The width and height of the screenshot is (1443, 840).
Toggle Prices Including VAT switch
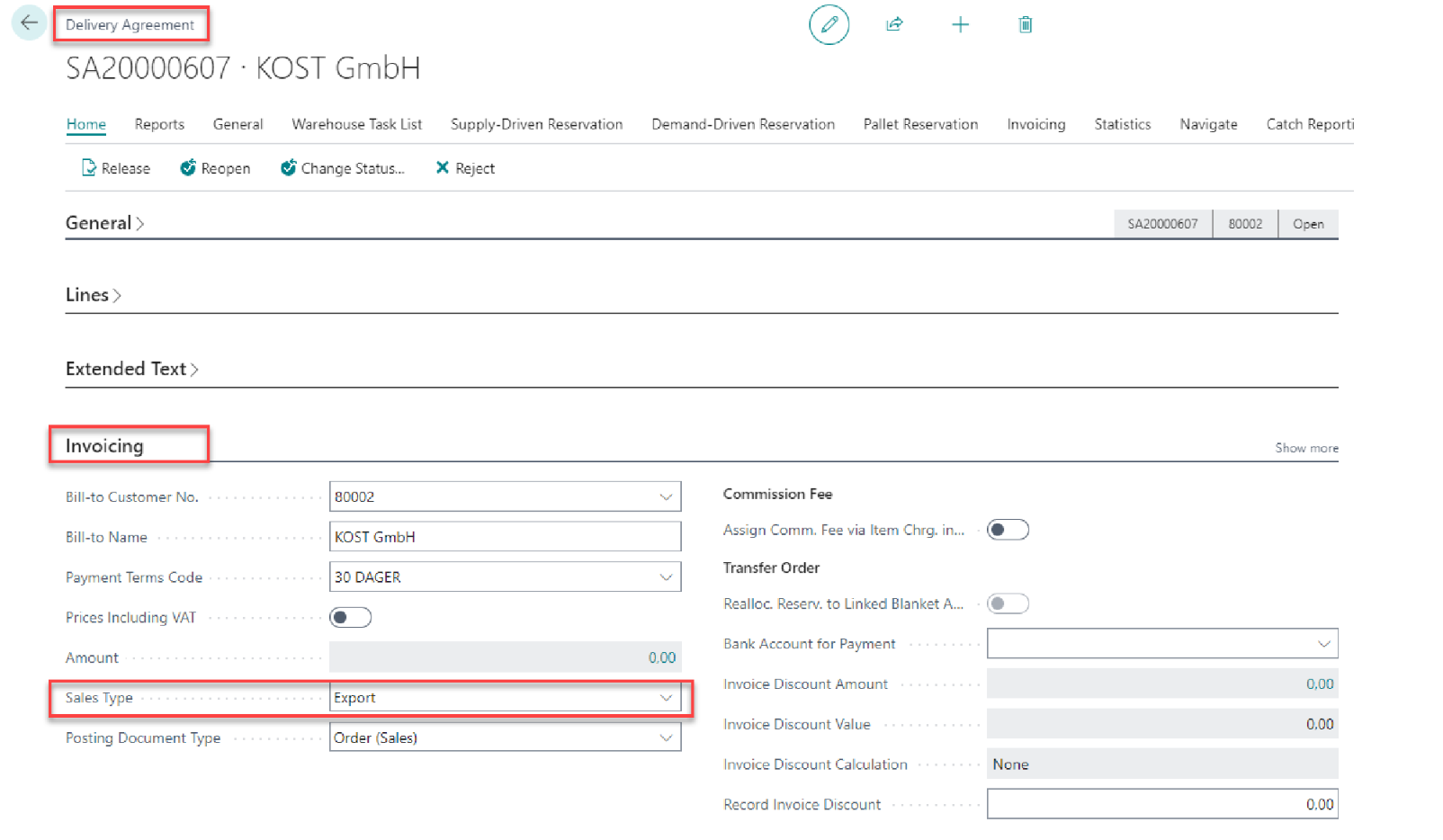coord(350,618)
